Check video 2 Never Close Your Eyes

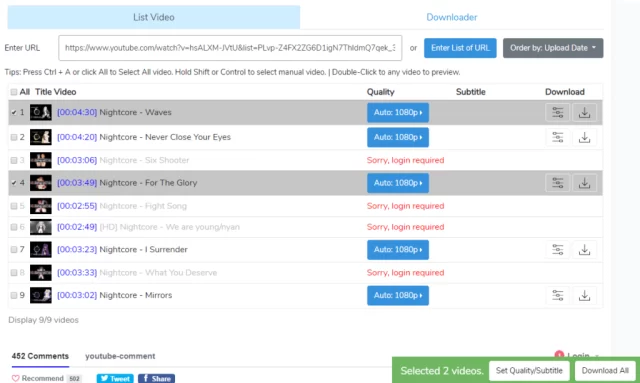point(14,137)
